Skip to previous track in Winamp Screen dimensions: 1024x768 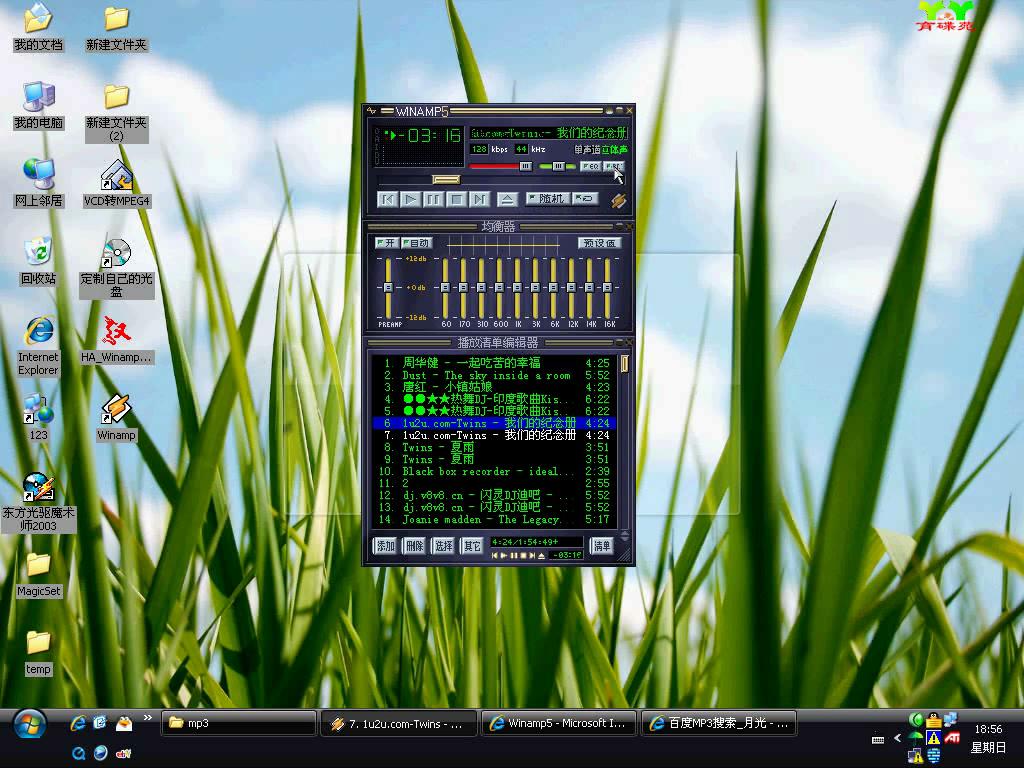(x=388, y=199)
